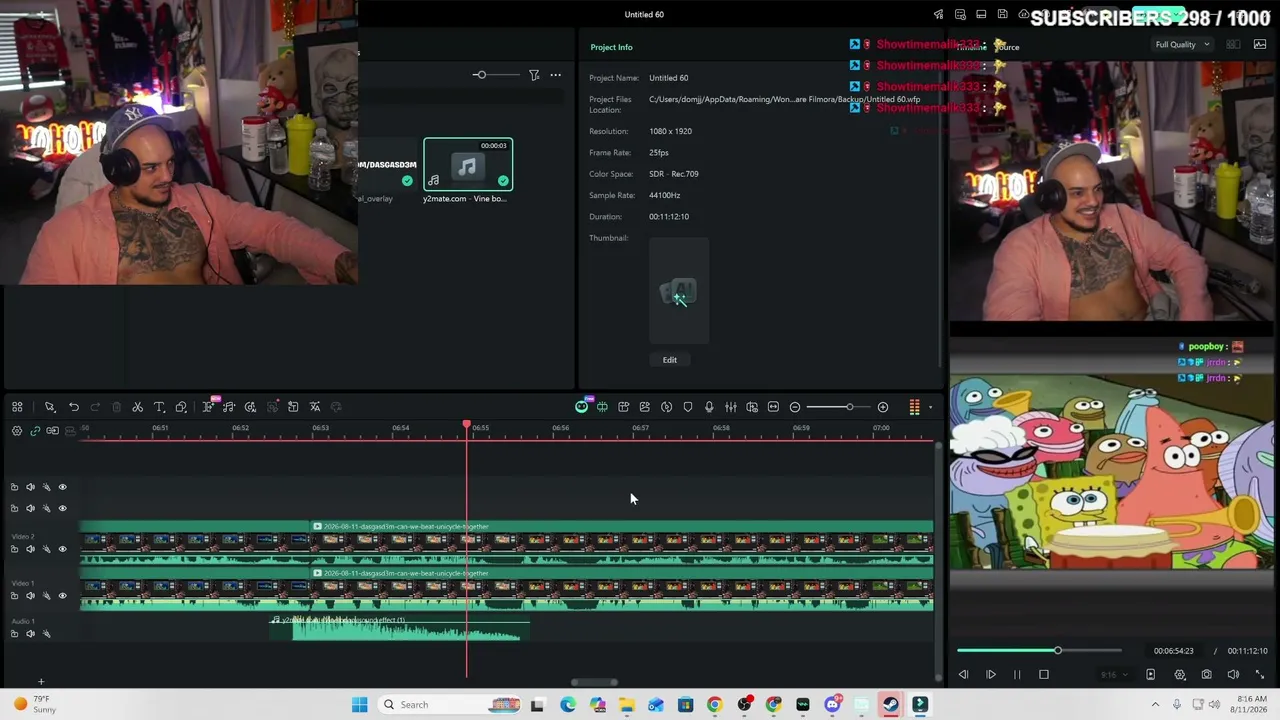The width and height of the screenshot is (1280, 720).
Task: Adjust preview volume speaker icon
Action: click(1233, 675)
